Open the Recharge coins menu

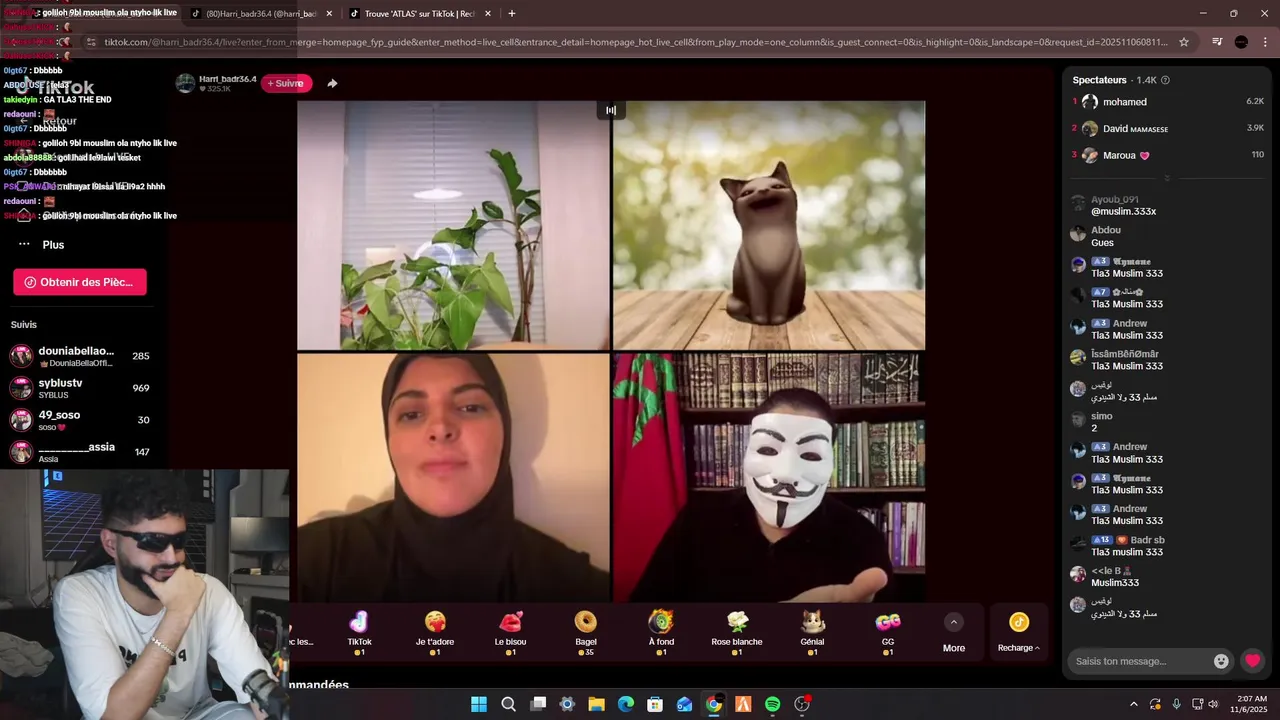(1019, 633)
